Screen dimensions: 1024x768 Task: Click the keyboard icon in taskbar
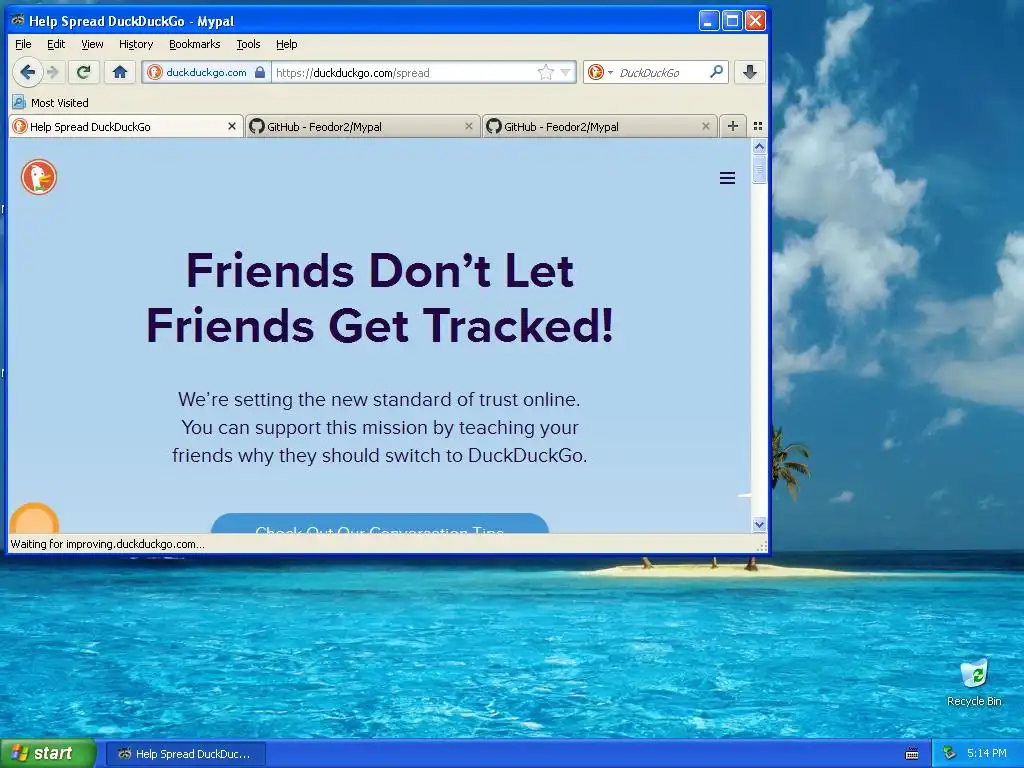coord(912,754)
